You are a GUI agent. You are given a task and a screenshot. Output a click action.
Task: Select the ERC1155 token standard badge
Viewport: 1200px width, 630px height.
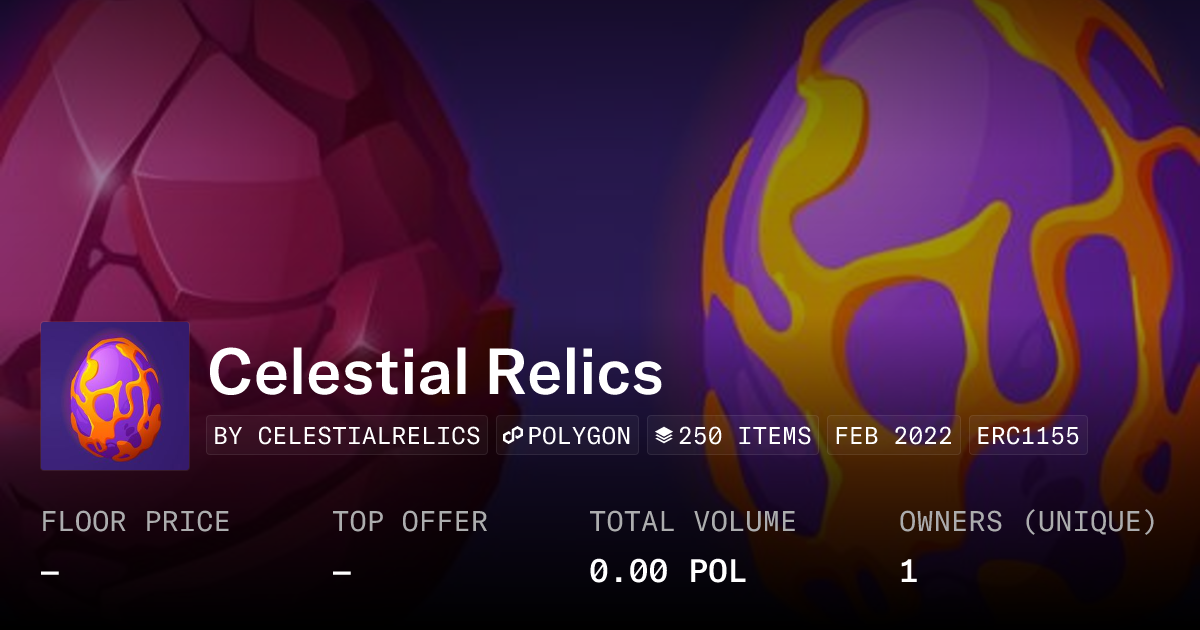(x=1028, y=436)
